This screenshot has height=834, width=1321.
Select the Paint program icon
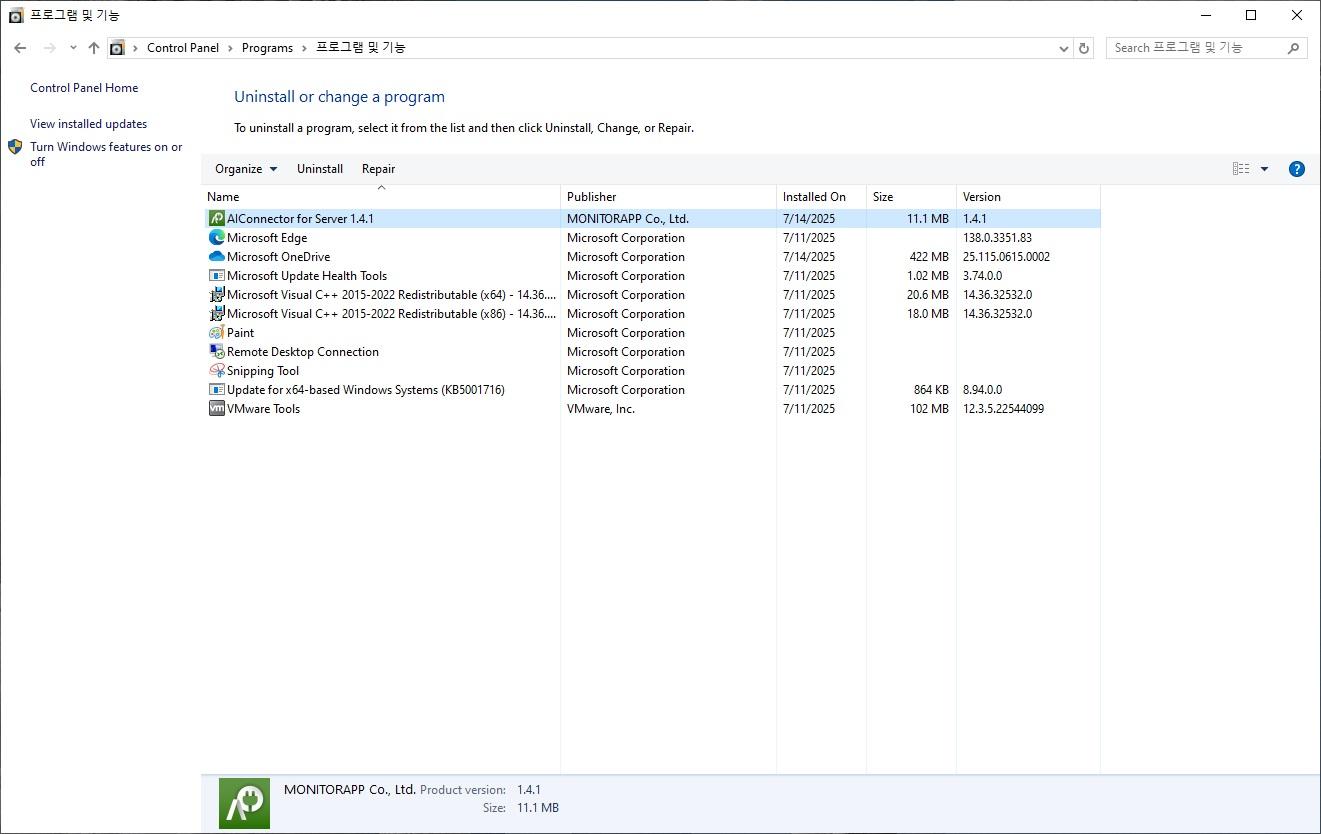[x=216, y=332]
